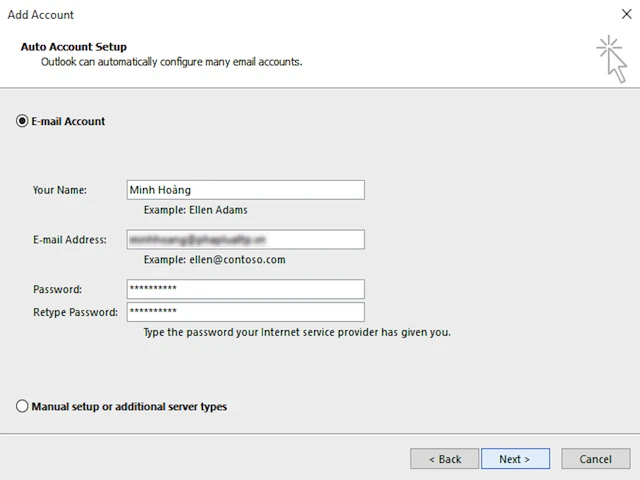
Task: Click the "Example: Ellen Adams" hint text
Action: (x=195, y=210)
